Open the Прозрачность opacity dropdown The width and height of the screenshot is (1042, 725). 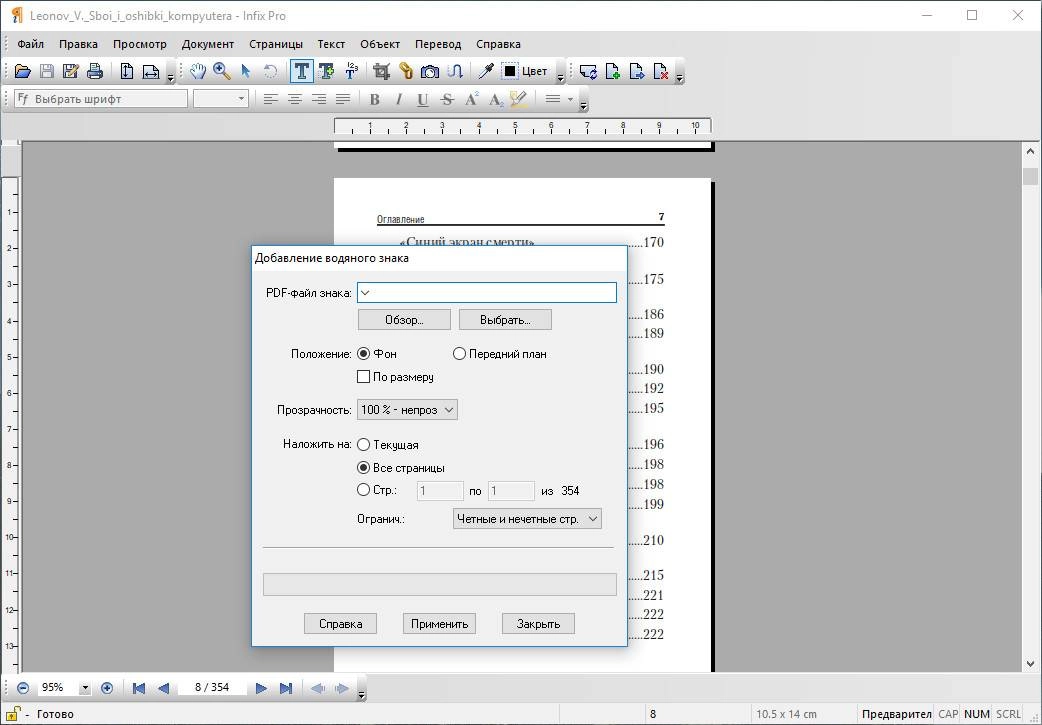tap(407, 410)
